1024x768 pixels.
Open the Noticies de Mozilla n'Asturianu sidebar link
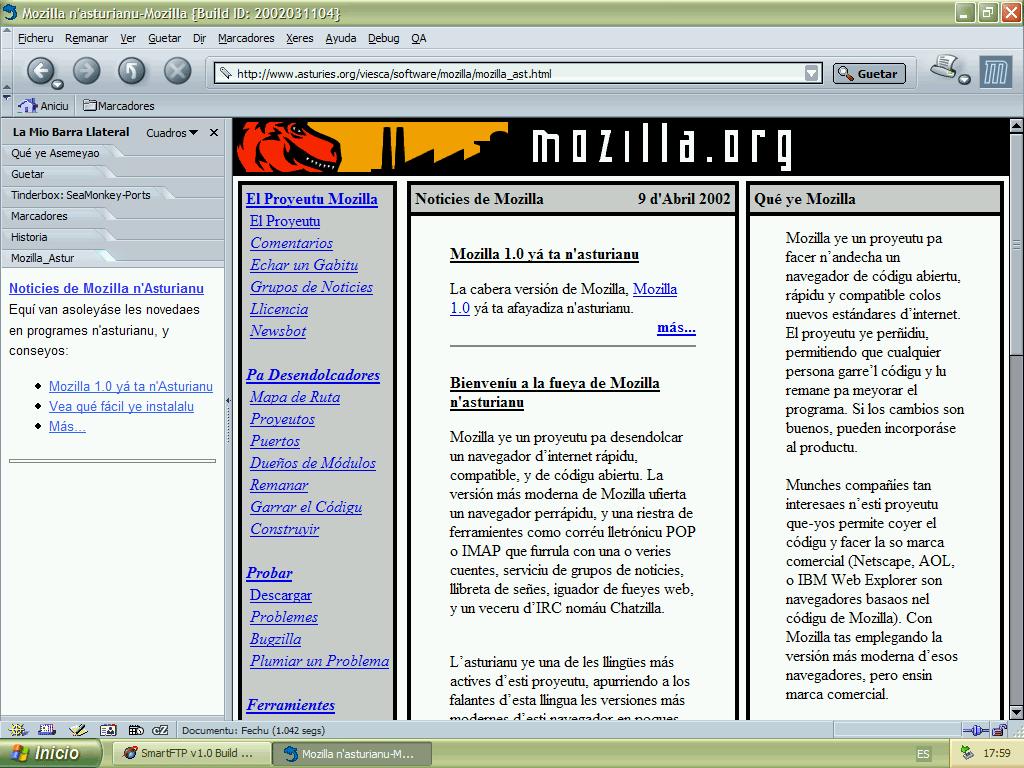(x=106, y=288)
